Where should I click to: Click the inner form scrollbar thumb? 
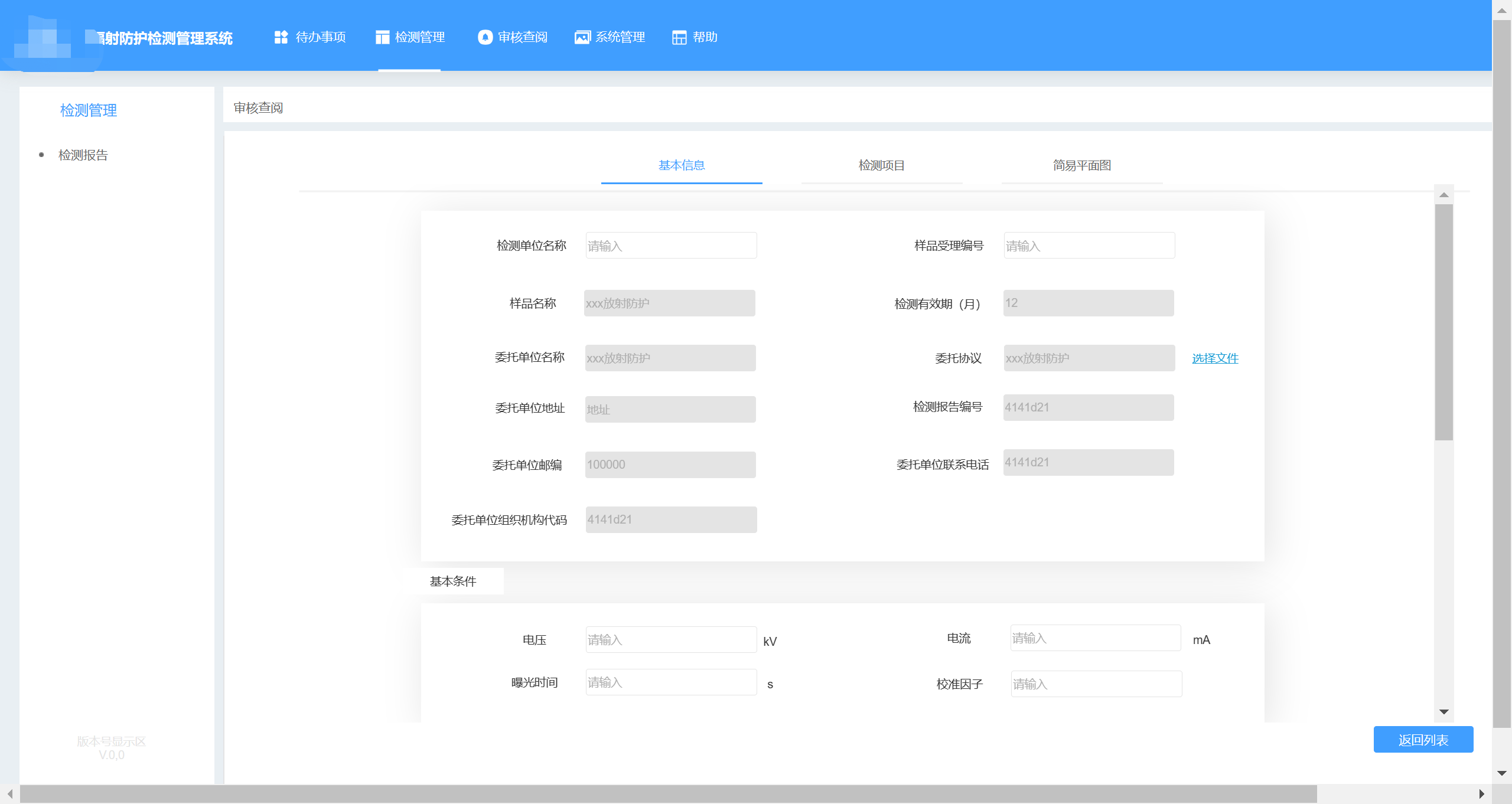pos(1443,322)
